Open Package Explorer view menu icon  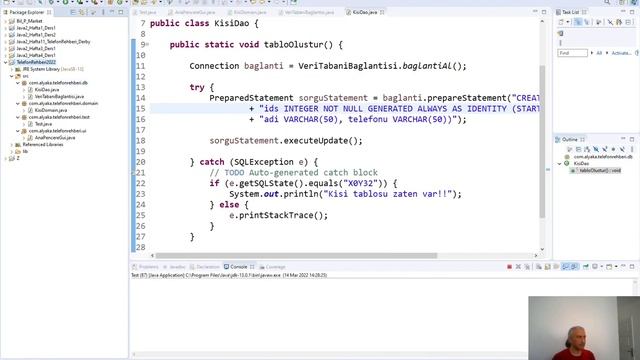pyautogui.click(x=103, y=12)
